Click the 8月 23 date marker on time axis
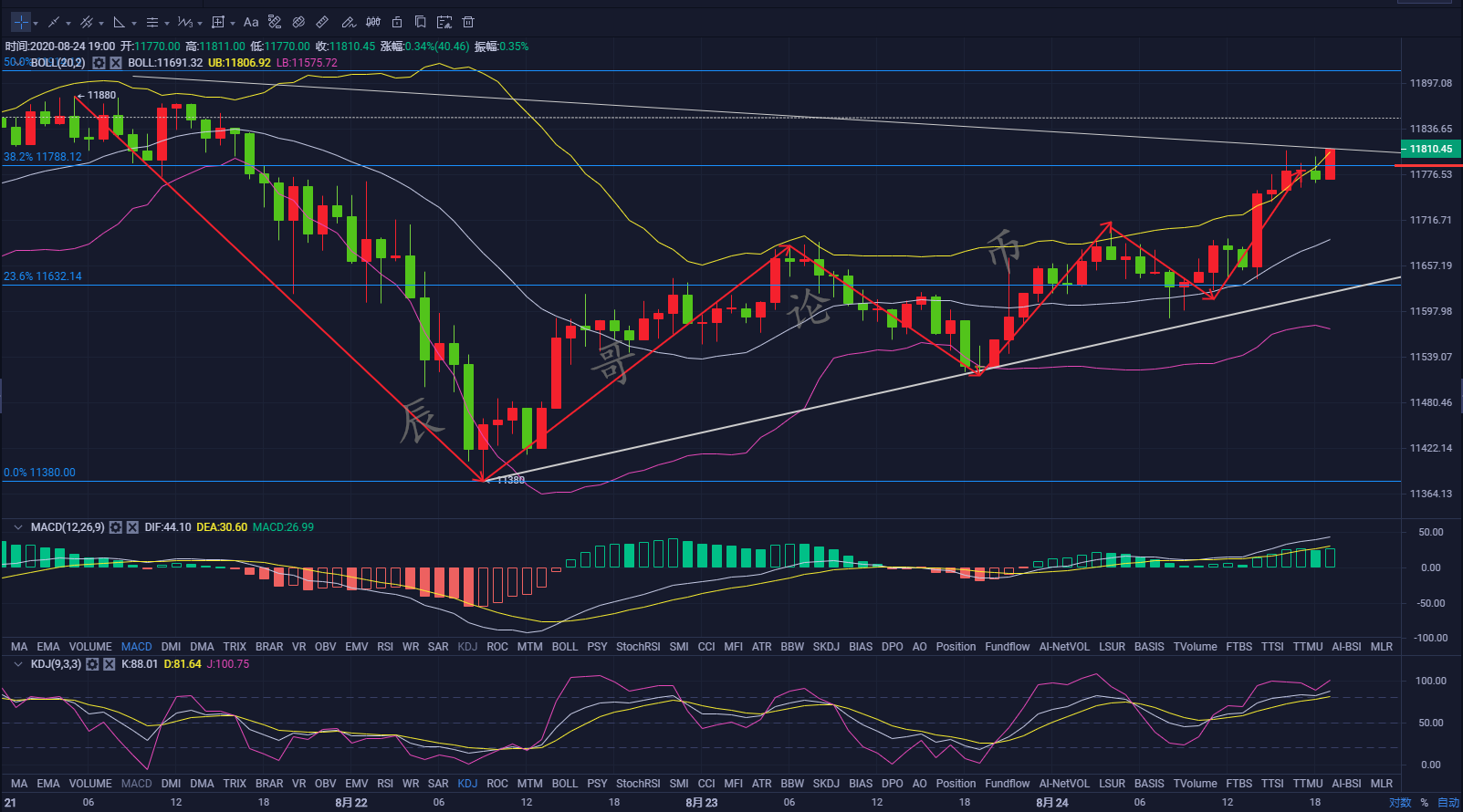Image resolution: width=1463 pixels, height=812 pixels. coord(701,803)
